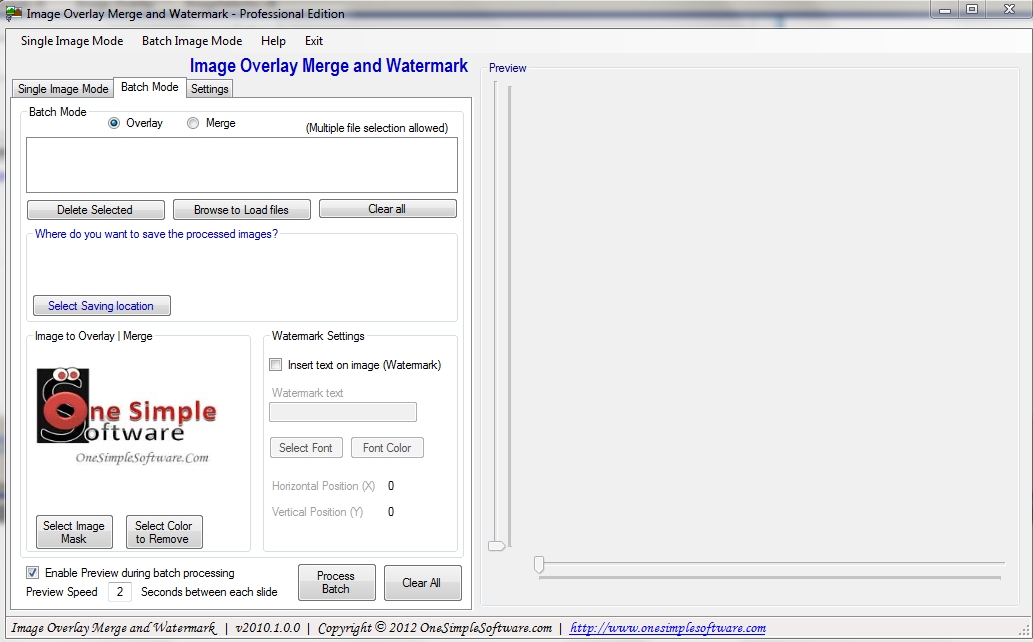The width and height of the screenshot is (1033, 642).
Task: Open the Batch Image Mode menu
Action: (192, 41)
